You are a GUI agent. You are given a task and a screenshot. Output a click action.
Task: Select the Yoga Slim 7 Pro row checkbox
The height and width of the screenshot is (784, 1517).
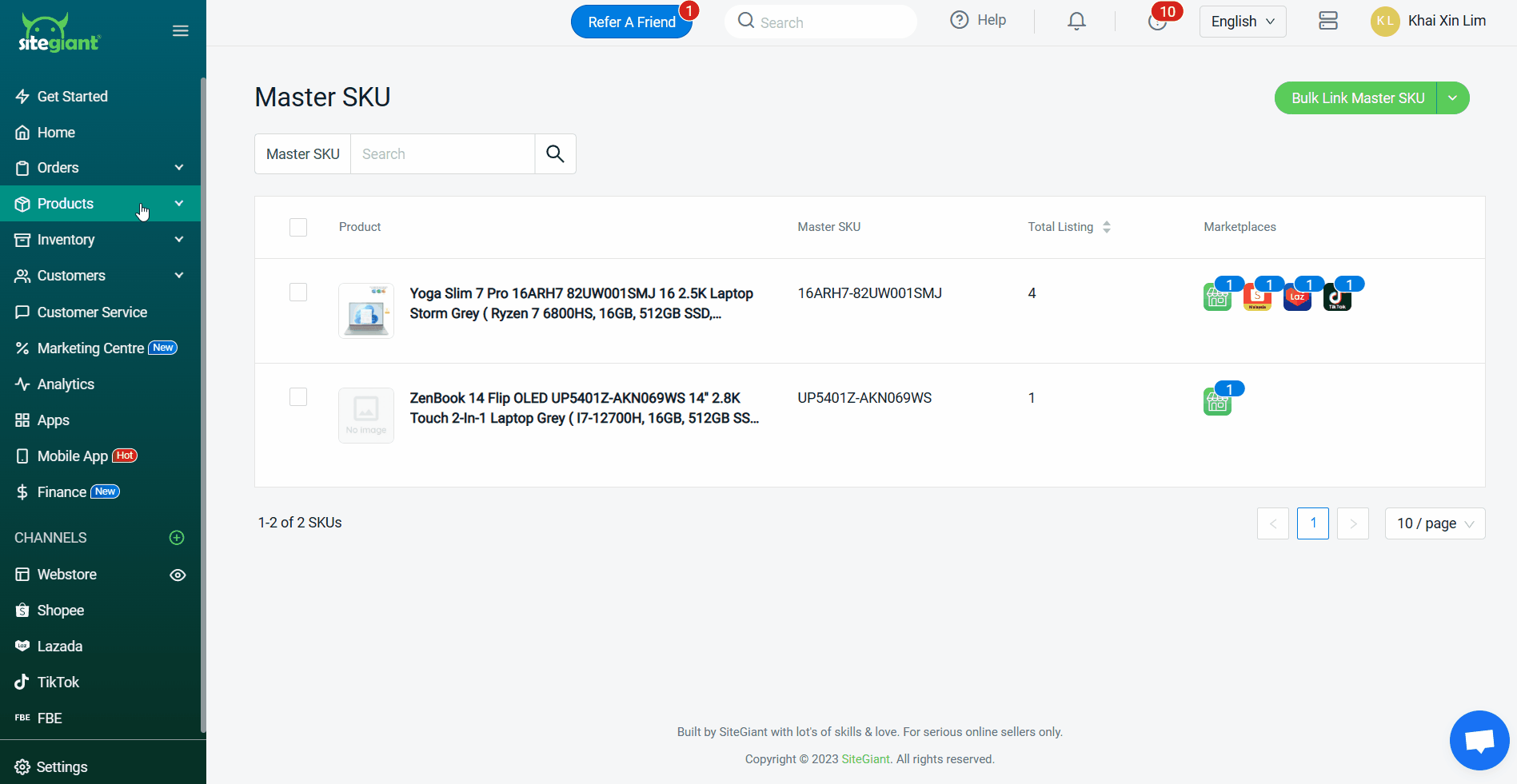point(298,293)
